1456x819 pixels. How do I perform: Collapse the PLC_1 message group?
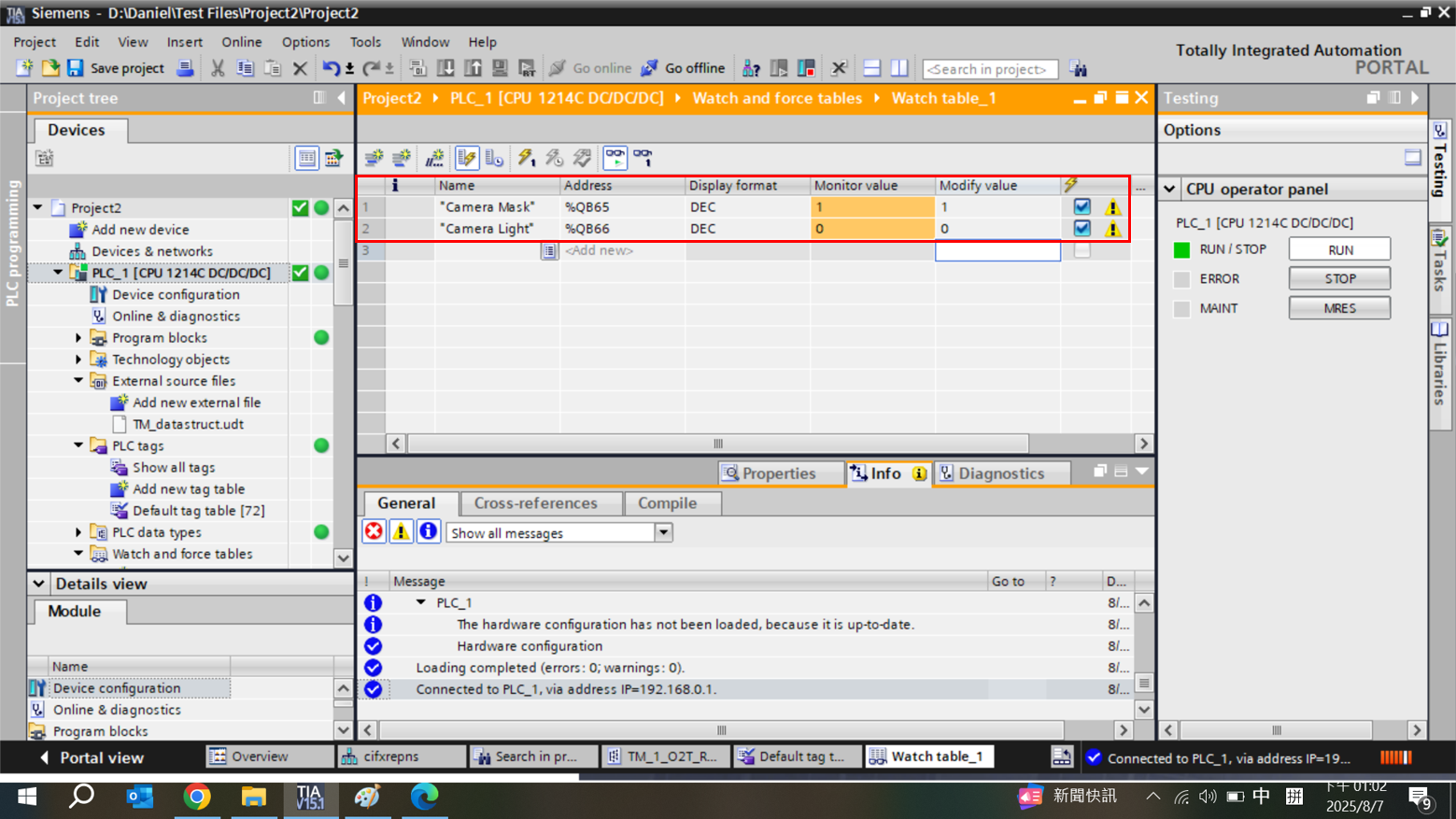(x=421, y=602)
